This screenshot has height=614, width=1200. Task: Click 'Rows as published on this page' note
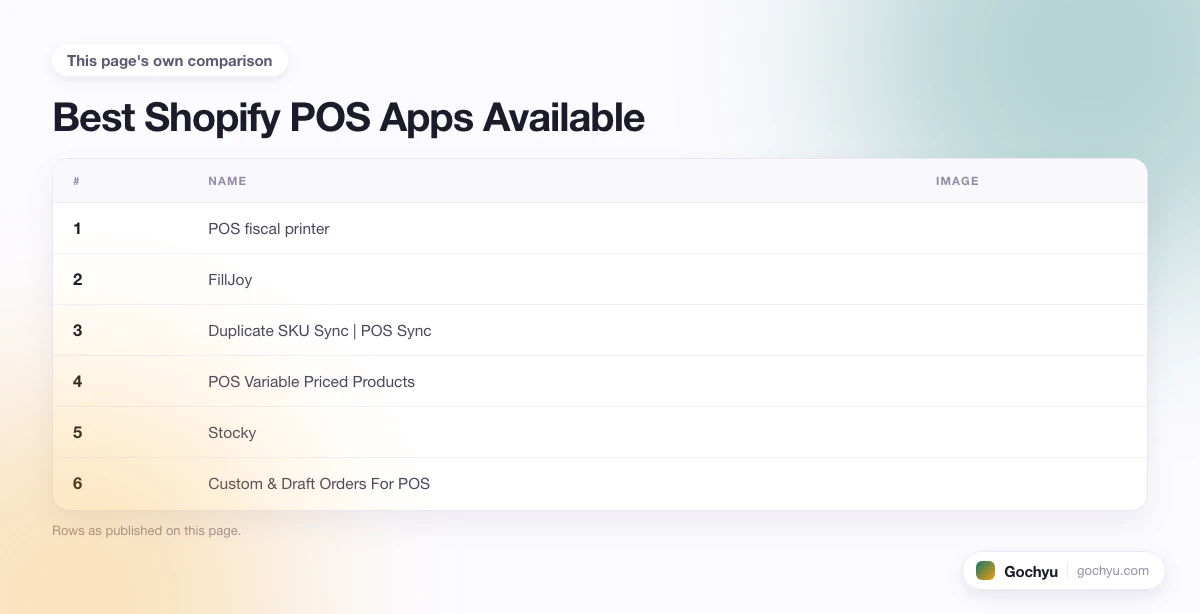(x=146, y=531)
